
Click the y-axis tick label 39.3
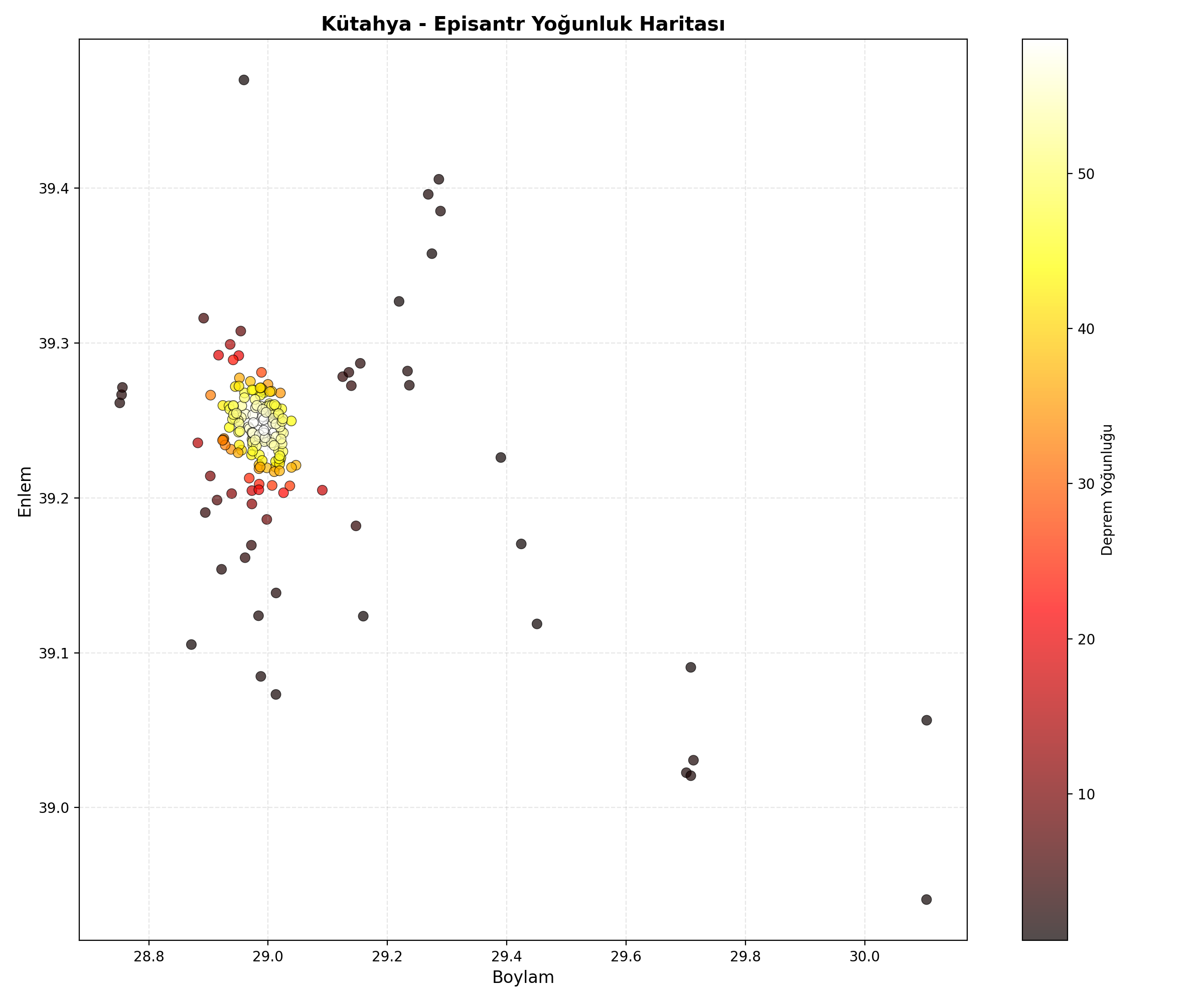[x=54, y=344]
